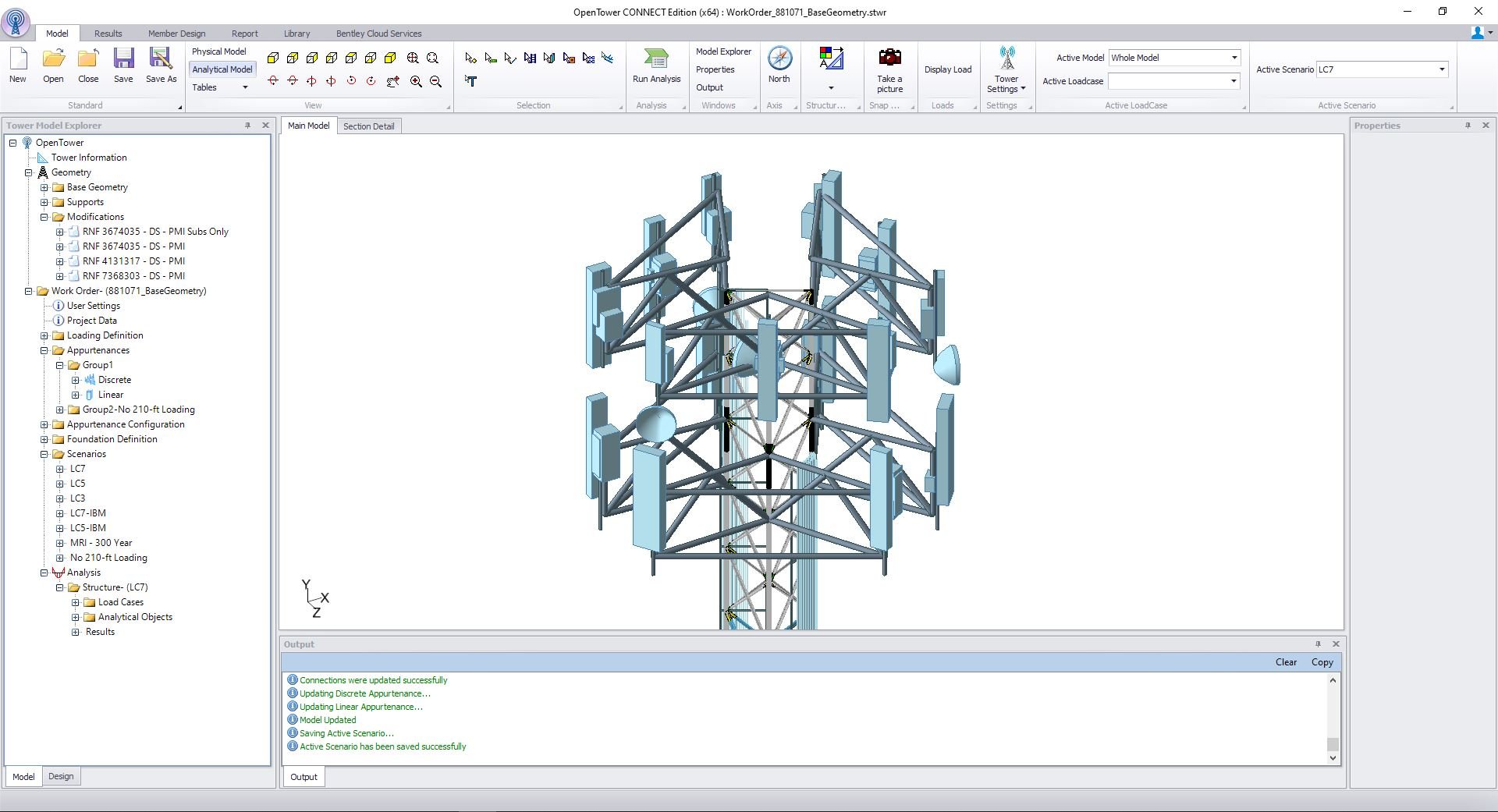Collapse the Modifications tree node

coord(44,217)
